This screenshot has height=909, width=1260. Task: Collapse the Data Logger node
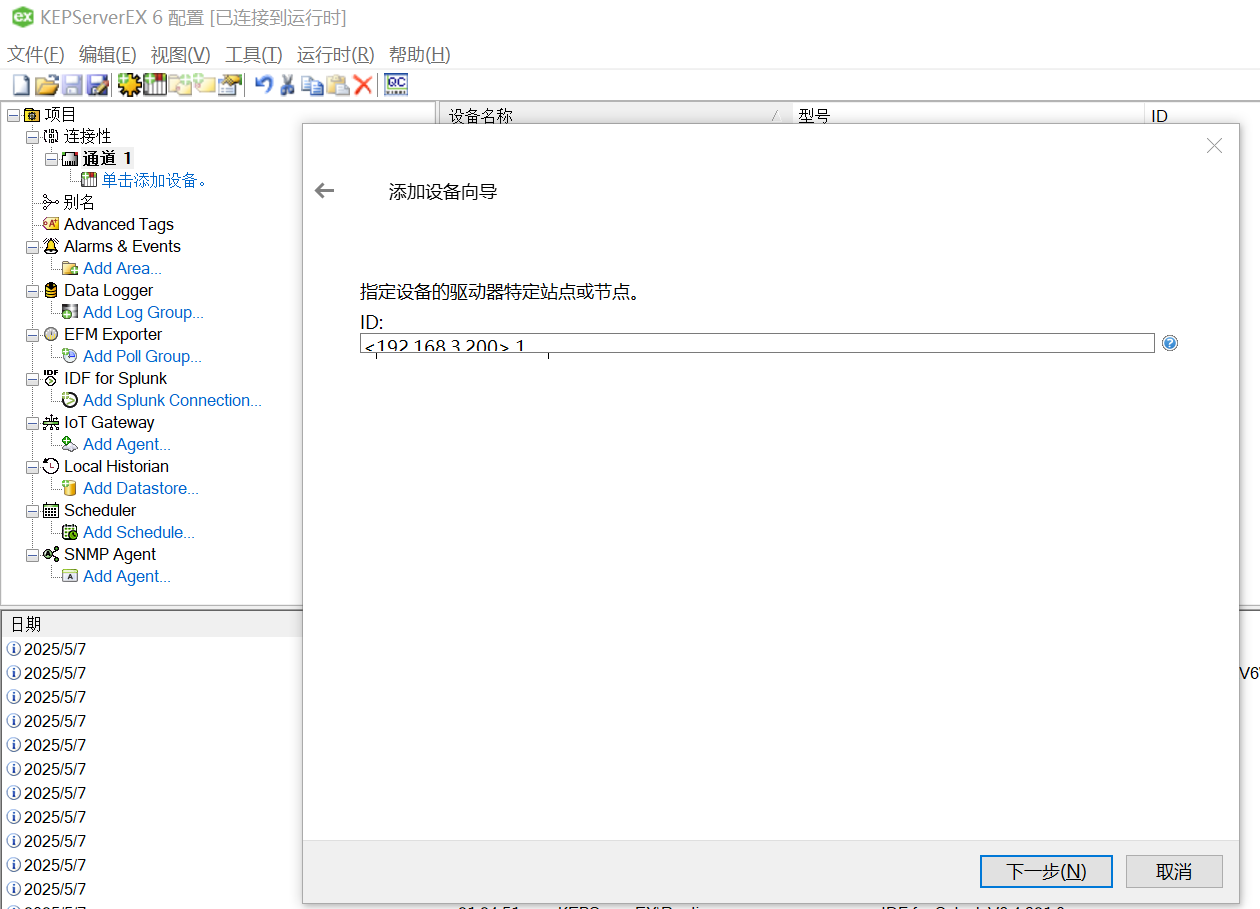[x=32, y=290]
